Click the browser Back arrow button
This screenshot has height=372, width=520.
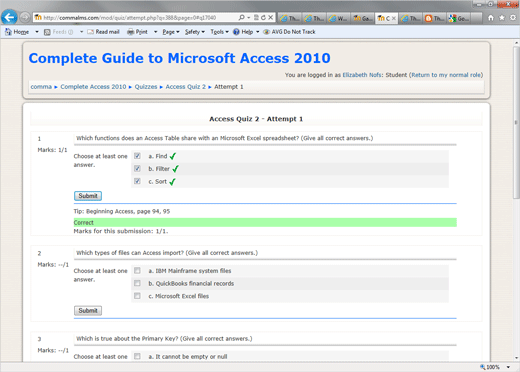(x=9, y=17)
